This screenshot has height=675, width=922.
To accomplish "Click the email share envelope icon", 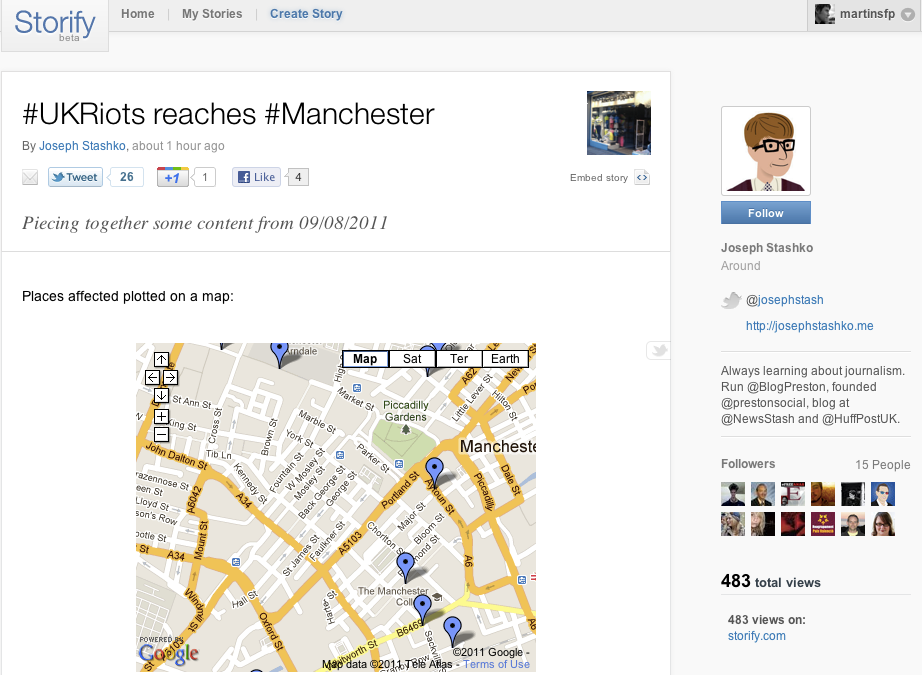I will click(30, 177).
